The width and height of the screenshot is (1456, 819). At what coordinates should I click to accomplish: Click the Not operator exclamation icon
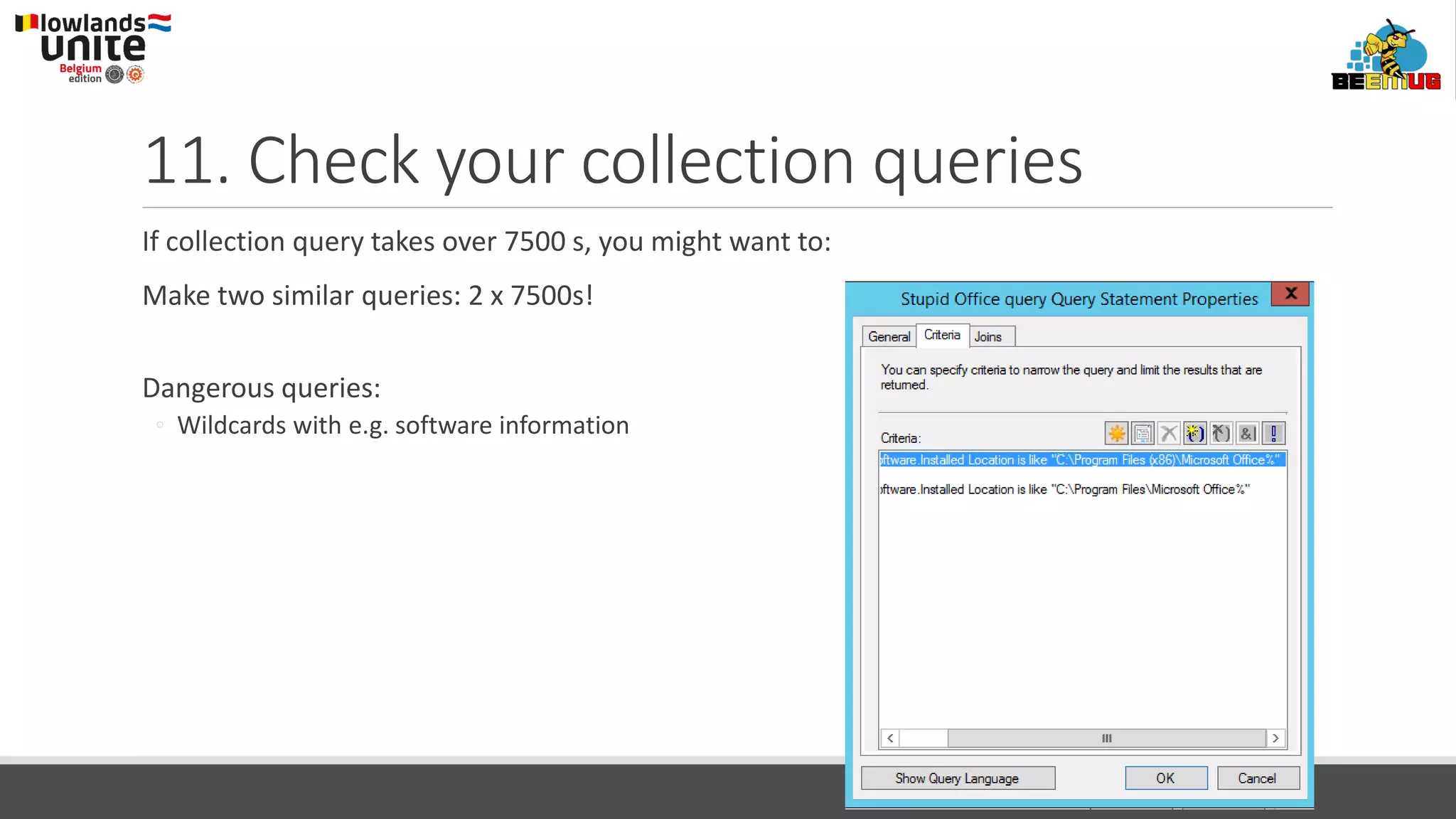point(1273,433)
